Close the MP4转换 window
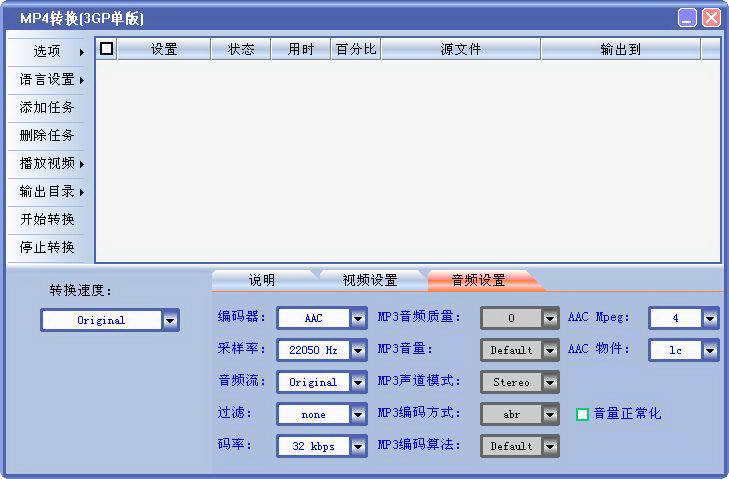Image resolution: width=729 pixels, height=479 pixels. (711, 18)
